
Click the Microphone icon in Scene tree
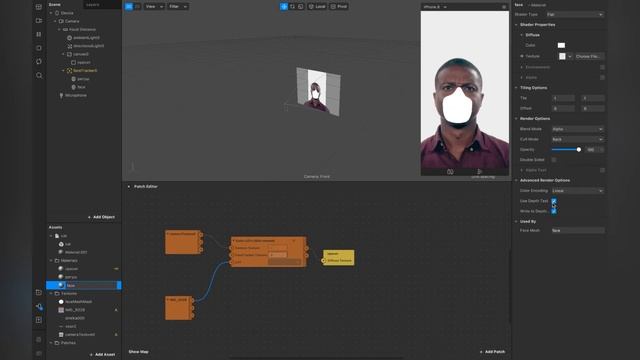pyautogui.click(x=61, y=96)
